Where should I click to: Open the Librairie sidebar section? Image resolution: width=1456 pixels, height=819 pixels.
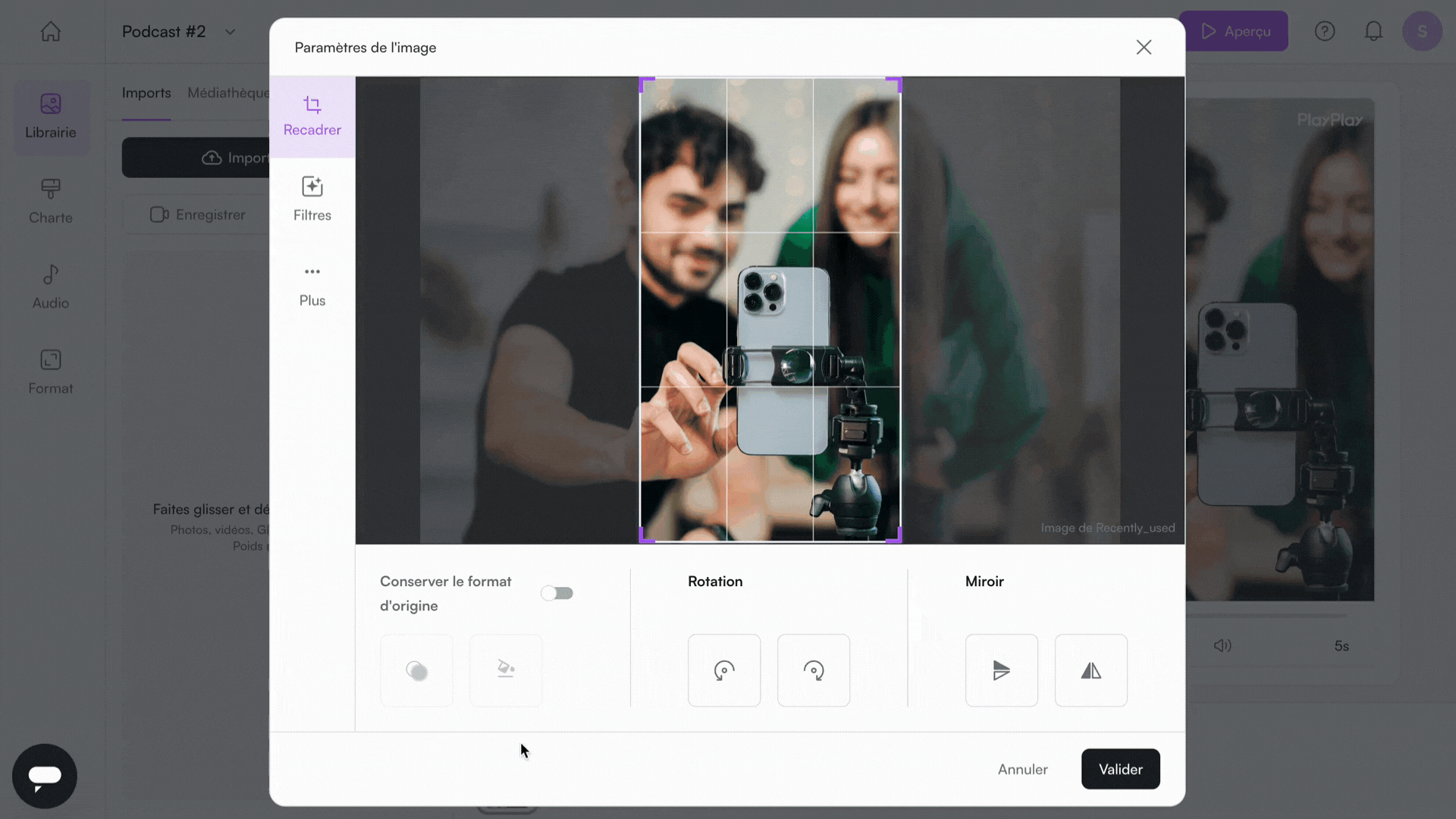pyautogui.click(x=51, y=117)
